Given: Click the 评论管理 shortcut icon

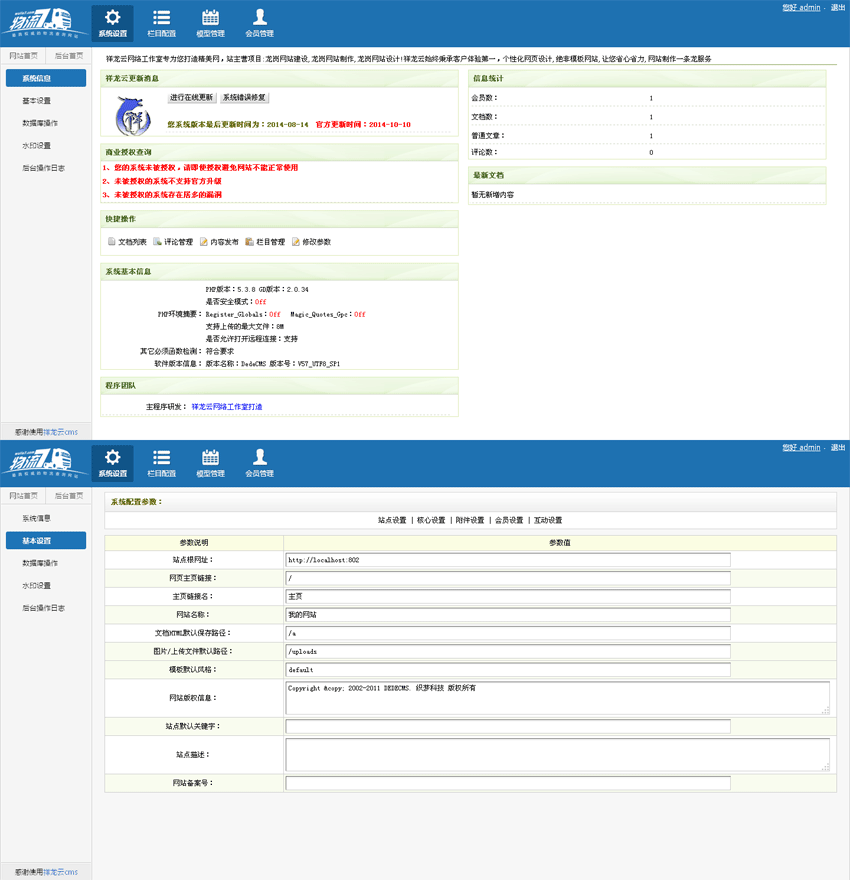Looking at the screenshot, I should point(158,242).
